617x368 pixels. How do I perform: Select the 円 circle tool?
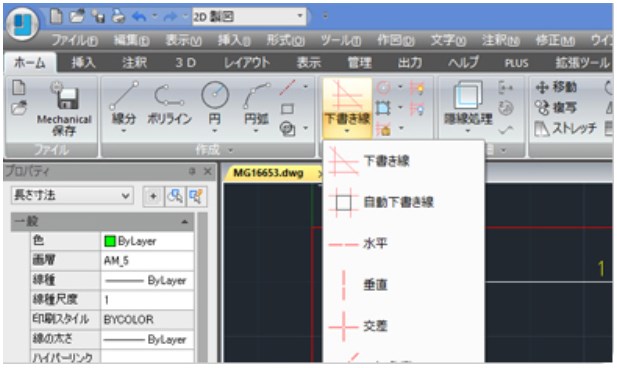point(215,107)
